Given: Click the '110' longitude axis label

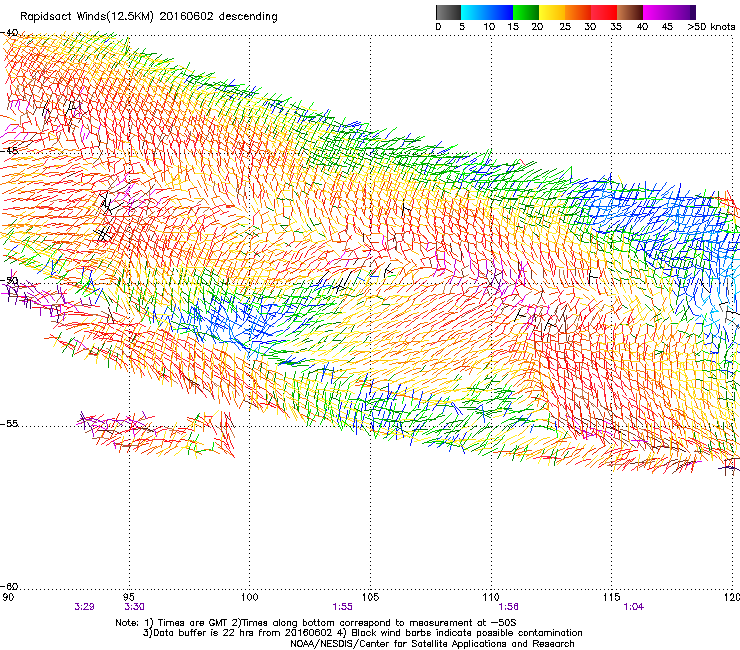Looking at the screenshot, I should 491,597.
